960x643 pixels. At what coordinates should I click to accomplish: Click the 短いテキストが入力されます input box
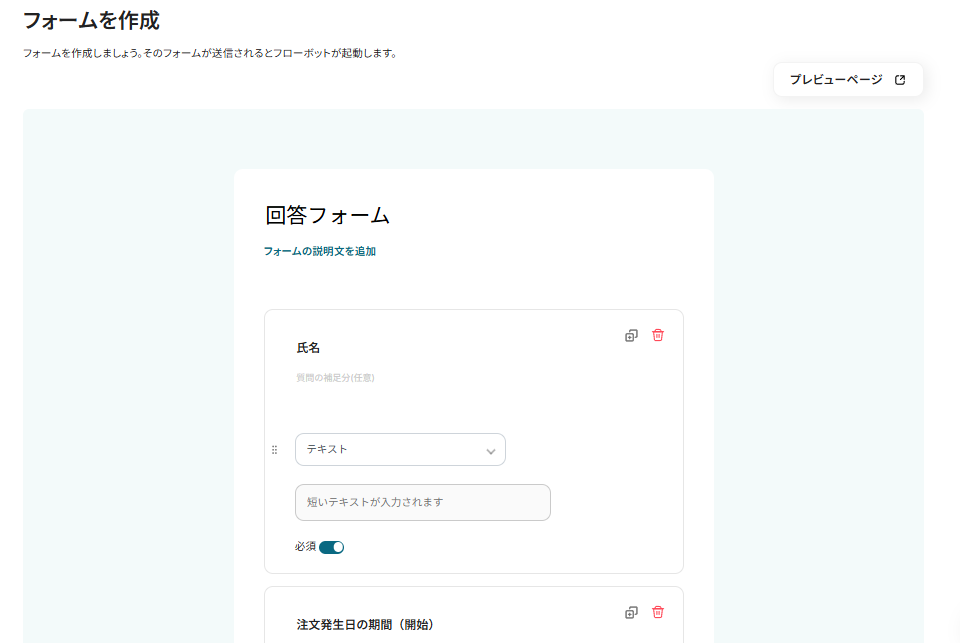(422, 502)
